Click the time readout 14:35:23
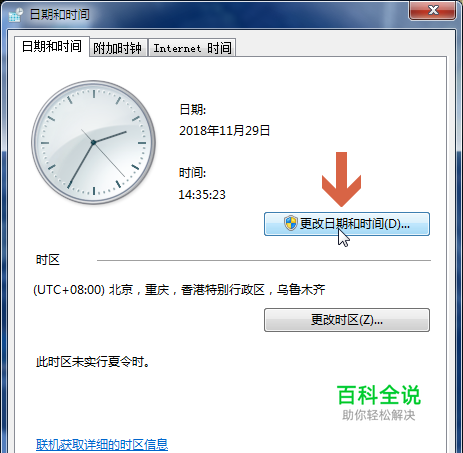This screenshot has height=453, width=463. click(x=202, y=195)
